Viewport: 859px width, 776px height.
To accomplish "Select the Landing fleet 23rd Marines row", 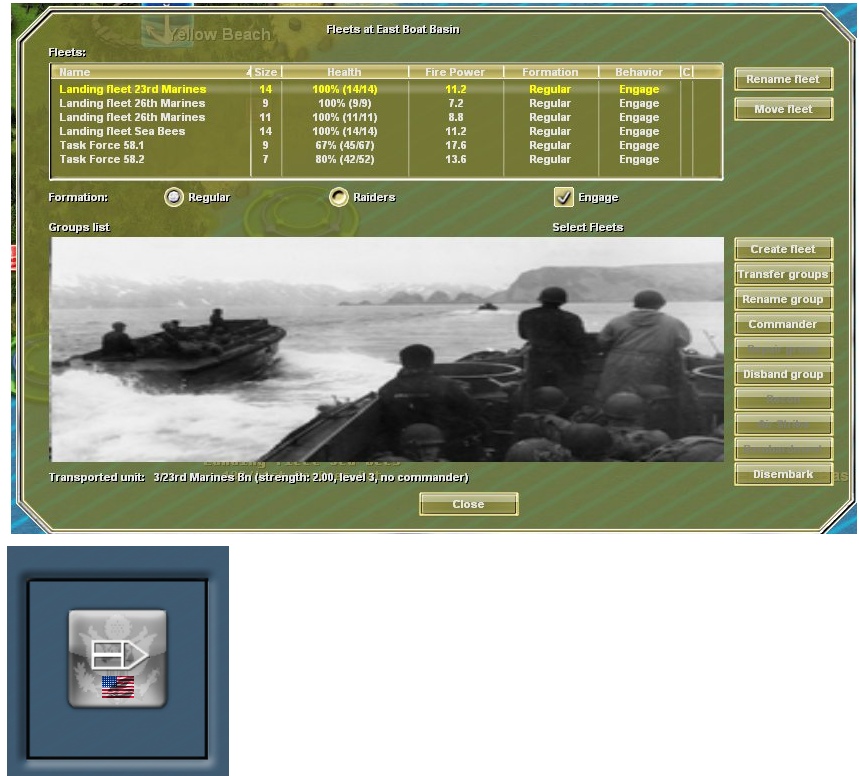I will click(386, 89).
